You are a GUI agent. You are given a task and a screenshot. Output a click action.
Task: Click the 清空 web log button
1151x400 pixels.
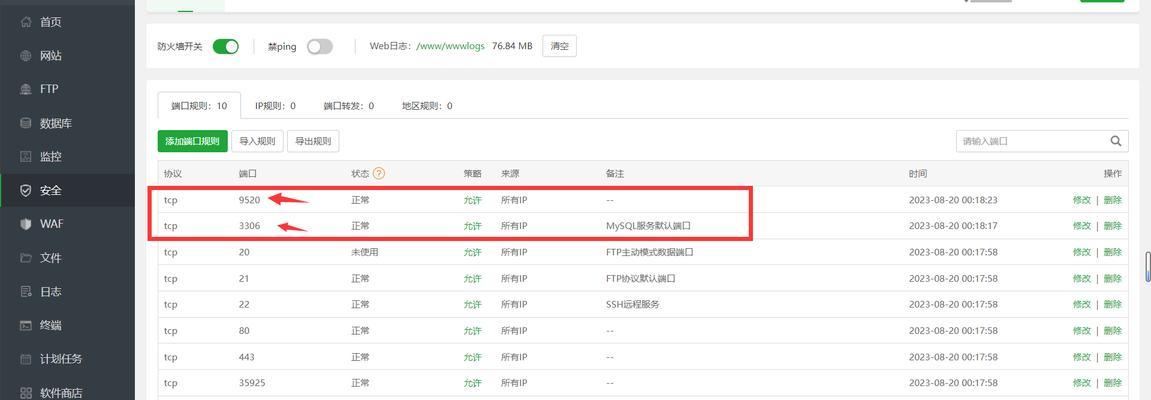click(559, 46)
